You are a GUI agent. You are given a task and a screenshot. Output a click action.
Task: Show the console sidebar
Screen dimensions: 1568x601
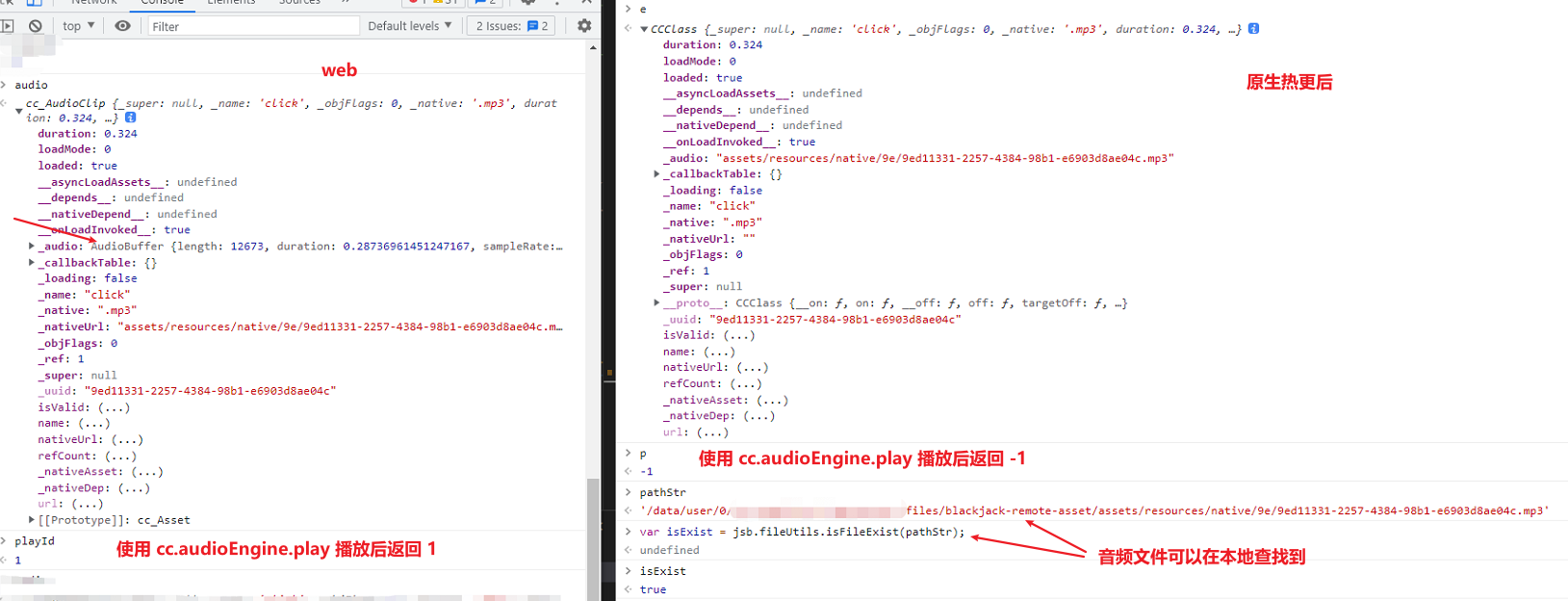(7, 26)
